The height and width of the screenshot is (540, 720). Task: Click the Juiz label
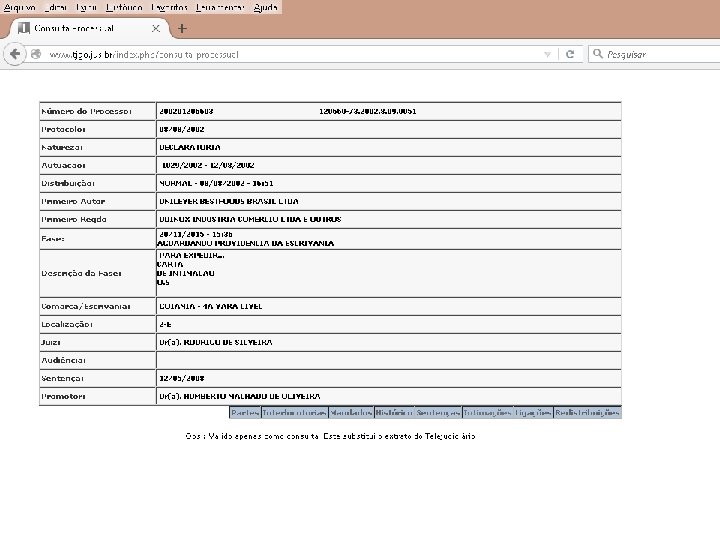coord(51,342)
